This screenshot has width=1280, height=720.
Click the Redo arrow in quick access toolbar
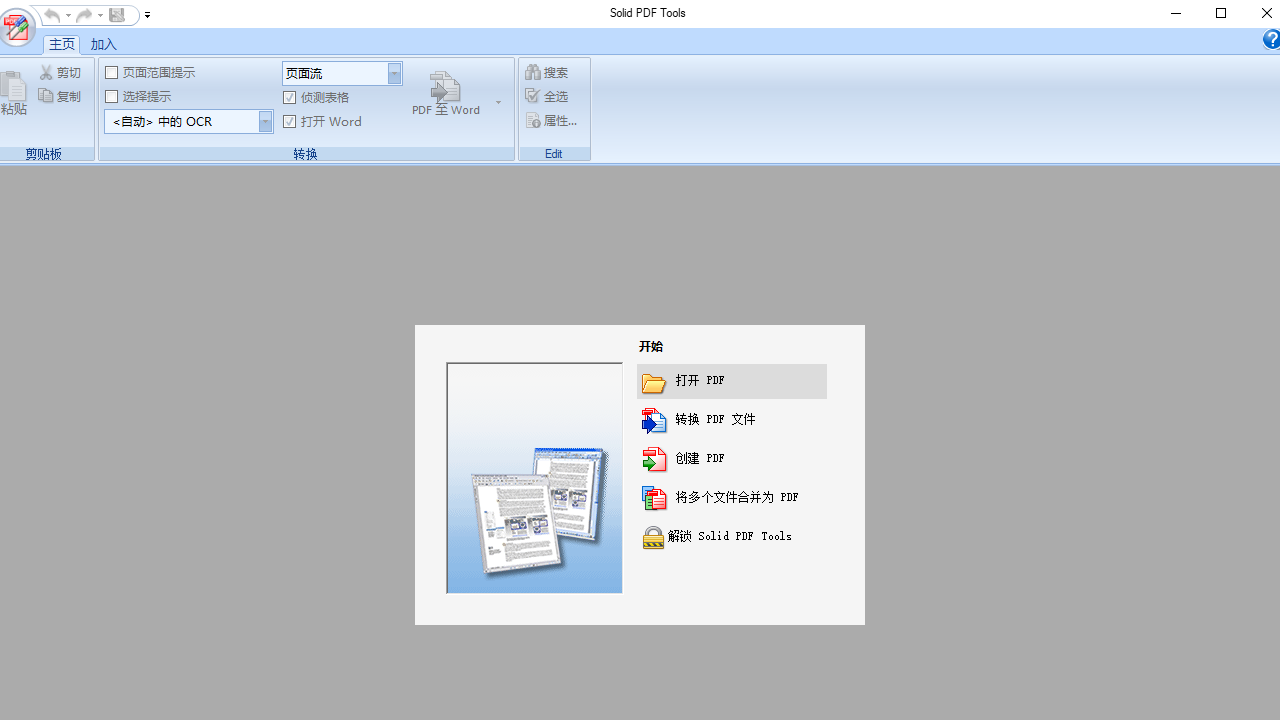[84, 15]
